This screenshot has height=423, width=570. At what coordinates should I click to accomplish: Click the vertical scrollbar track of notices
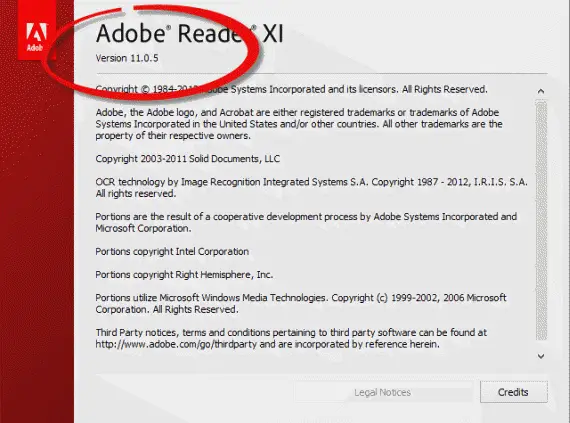click(541, 221)
